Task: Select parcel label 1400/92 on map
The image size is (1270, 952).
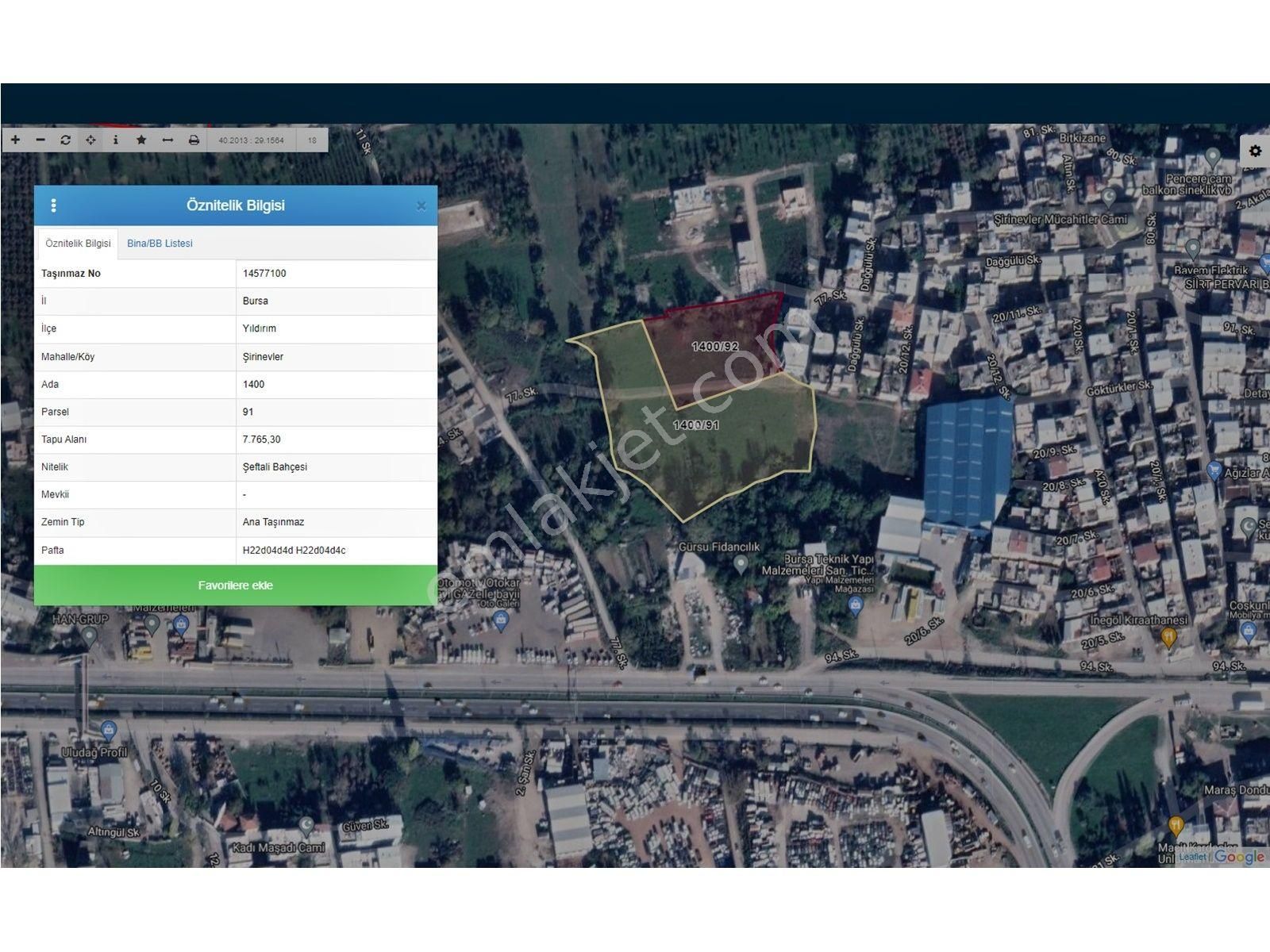Action: click(x=714, y=347)
